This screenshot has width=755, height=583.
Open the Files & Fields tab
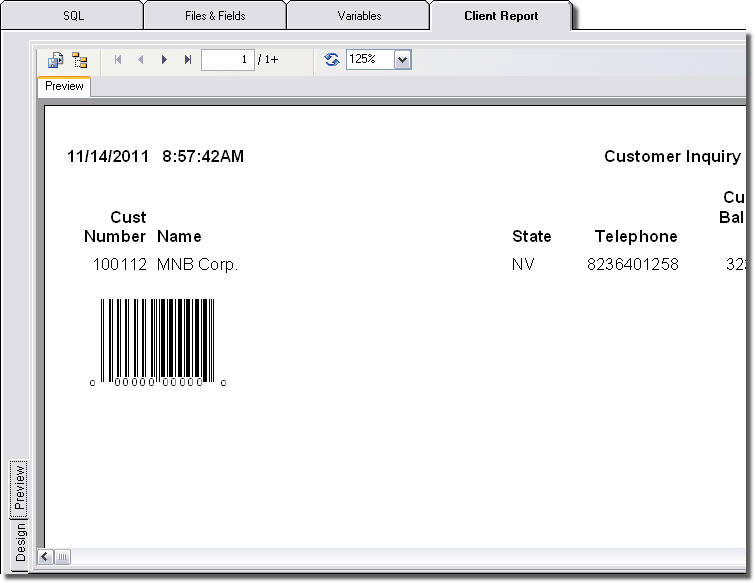[x=215, y=16]
